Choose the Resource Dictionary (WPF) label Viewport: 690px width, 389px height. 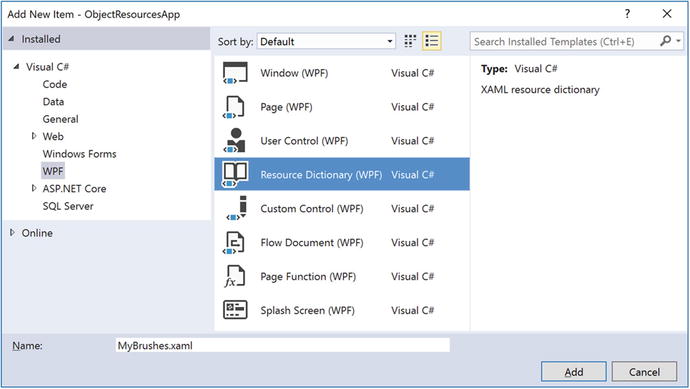[321, 175]
